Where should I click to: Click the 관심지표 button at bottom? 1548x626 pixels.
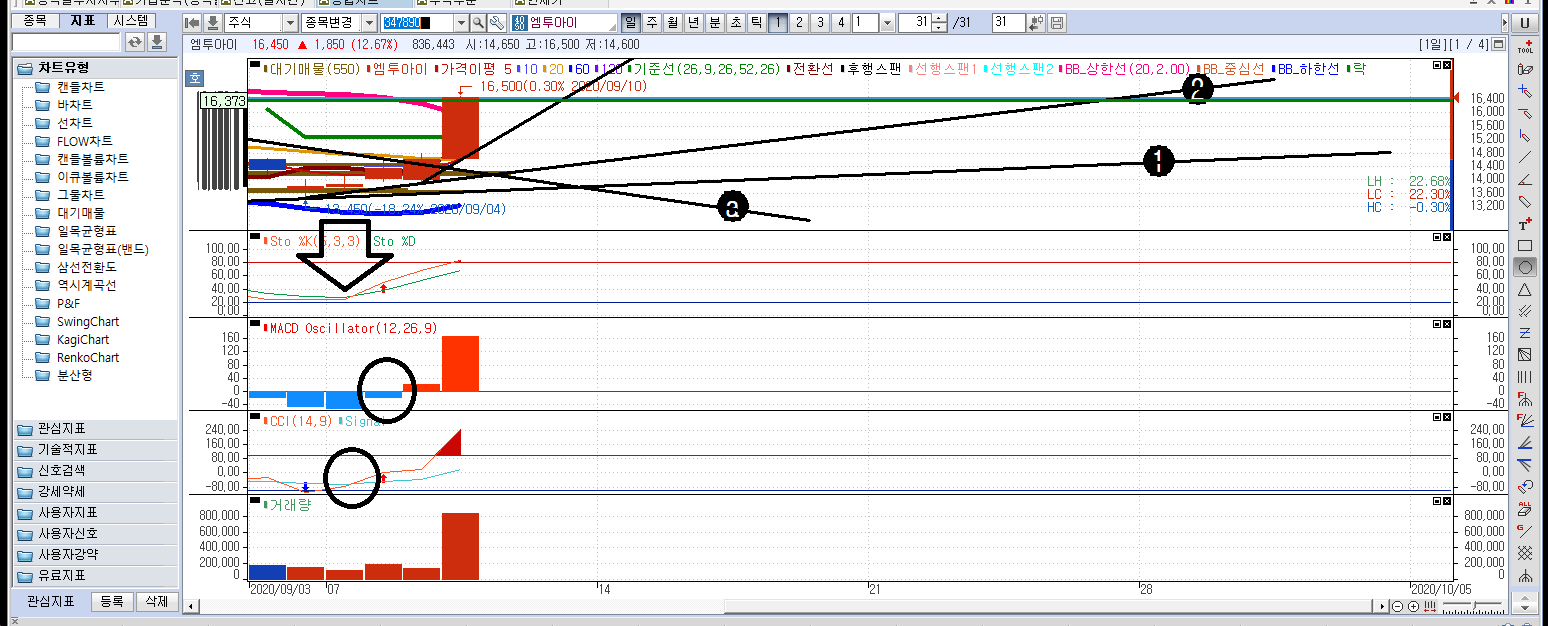(50, 602)
